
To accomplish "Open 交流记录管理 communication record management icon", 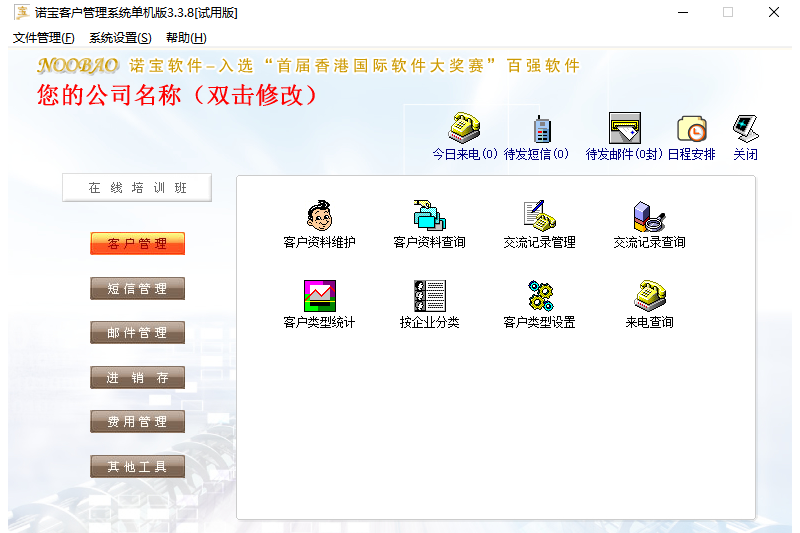I will [x=540, y=216].
